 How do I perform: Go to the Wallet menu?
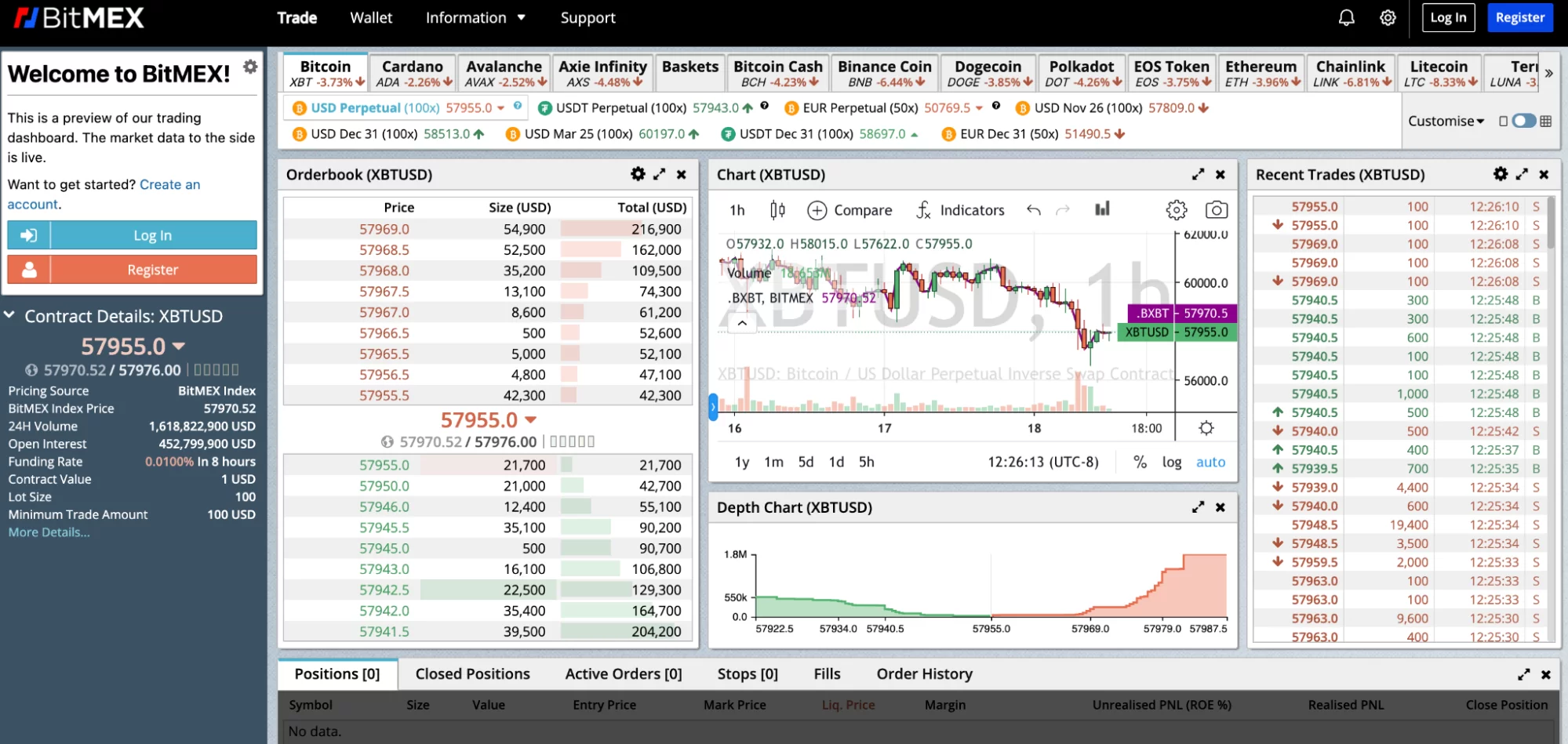[x=371, y=17]
